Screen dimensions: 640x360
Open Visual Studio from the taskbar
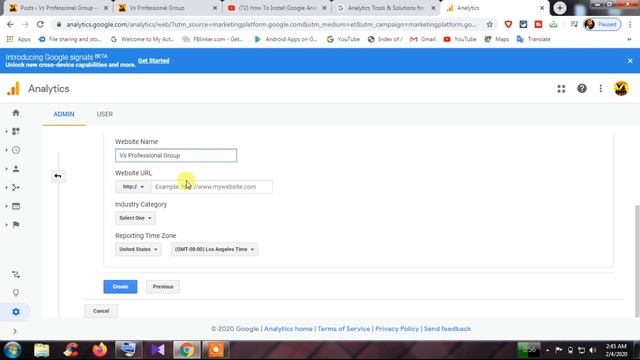(x=158, y=350)
